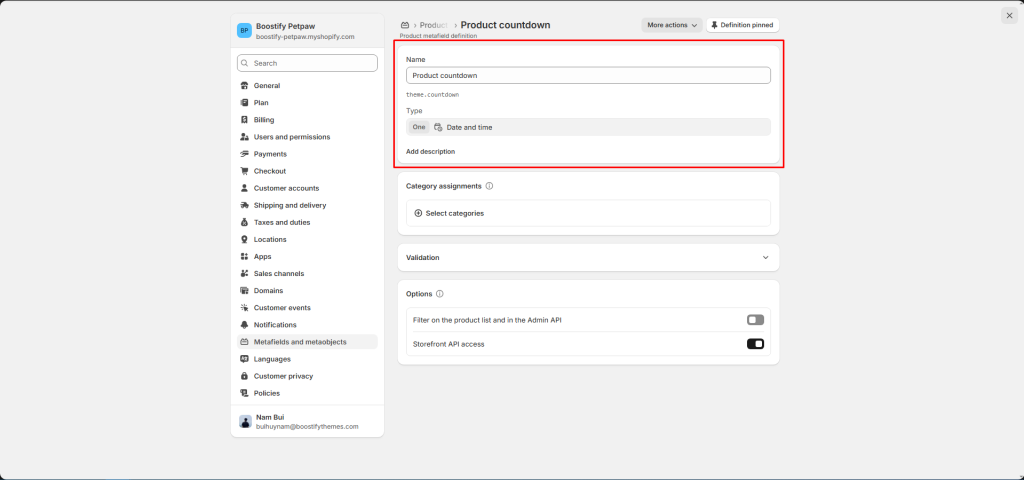Open Metafields and metaobjects settings
The image size is (1024, 480).
coord(300,342)
